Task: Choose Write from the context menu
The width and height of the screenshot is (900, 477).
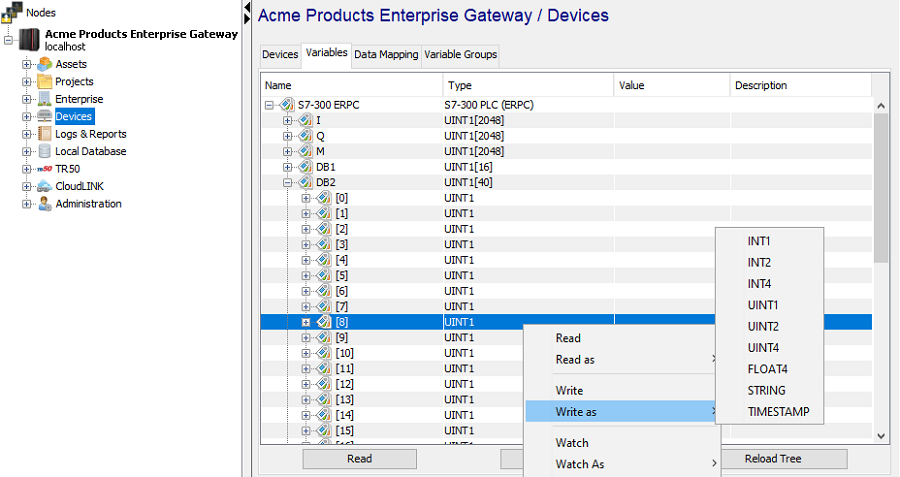Action: click(621, 390)
